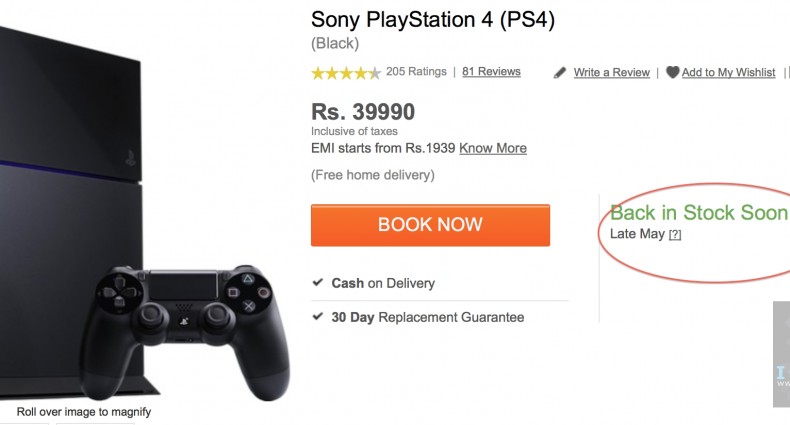Click the Sony PlayStation 4 (PS4) title

tap(432, 19)
